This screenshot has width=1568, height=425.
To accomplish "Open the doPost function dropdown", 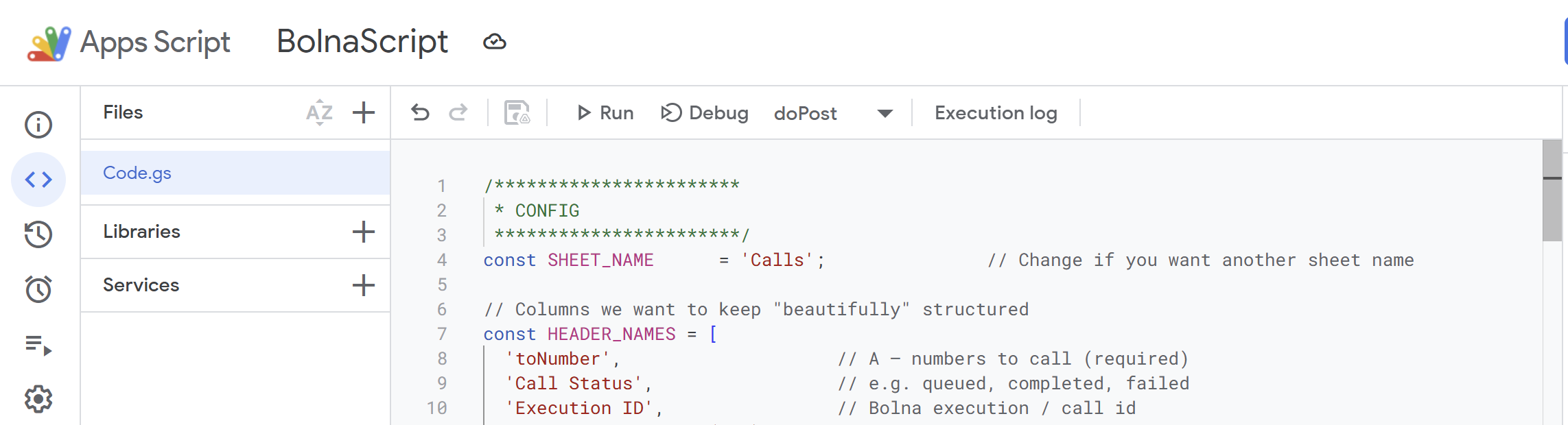I will [x=833, y=113].
